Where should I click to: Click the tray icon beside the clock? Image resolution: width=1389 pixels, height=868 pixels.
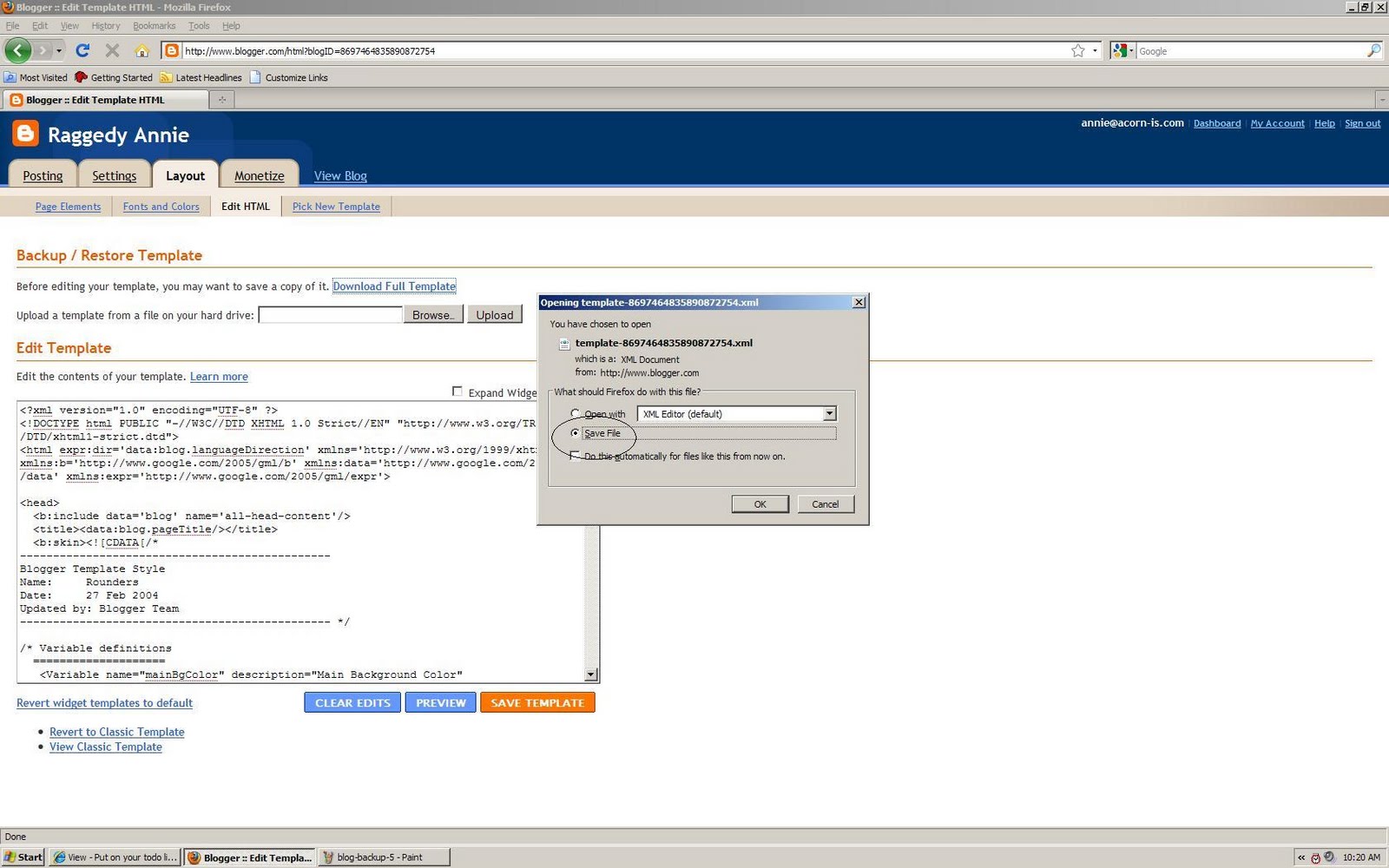(1329, 858)
